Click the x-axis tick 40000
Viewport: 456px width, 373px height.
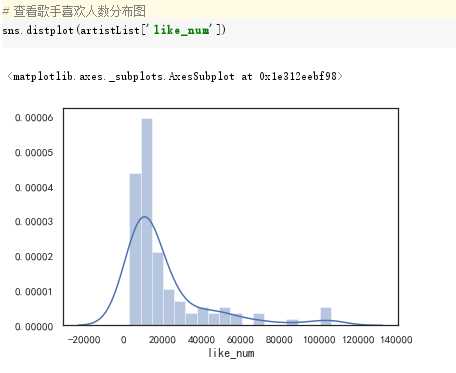click(x=201, y=340)
